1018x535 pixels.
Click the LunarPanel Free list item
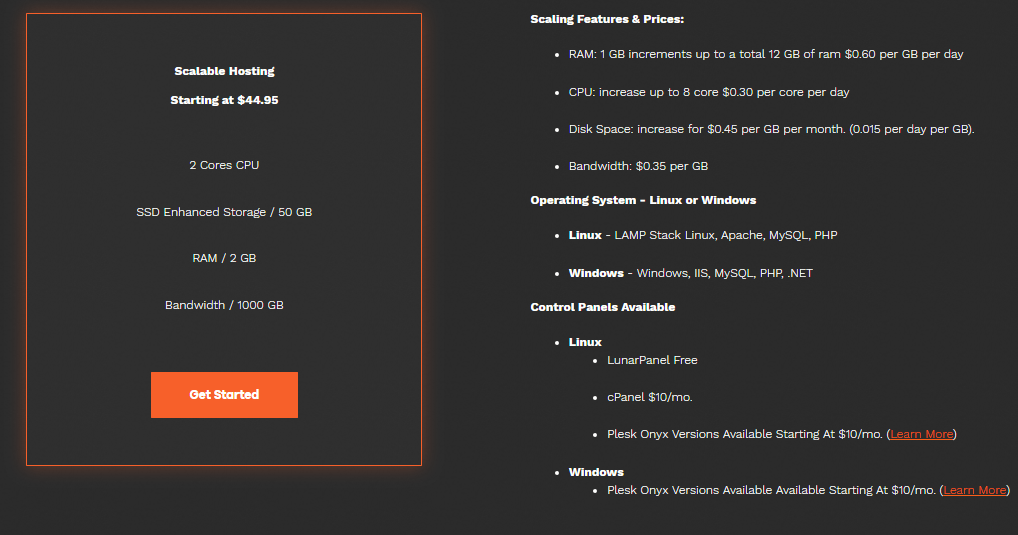652,360
